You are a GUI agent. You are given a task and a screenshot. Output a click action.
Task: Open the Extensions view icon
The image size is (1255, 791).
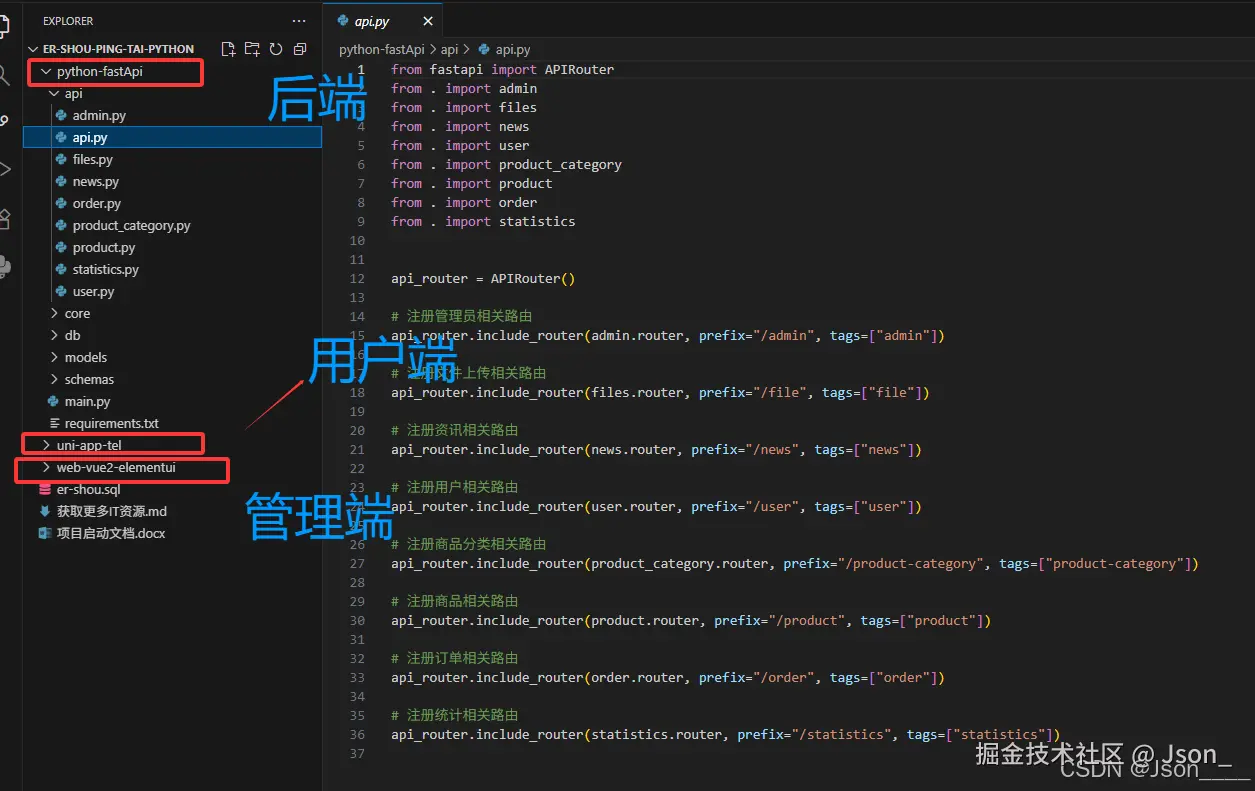click(x=5, y=219)
